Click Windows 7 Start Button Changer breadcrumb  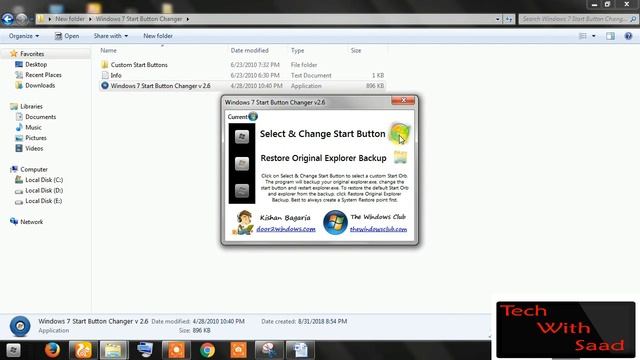[139, 19]
